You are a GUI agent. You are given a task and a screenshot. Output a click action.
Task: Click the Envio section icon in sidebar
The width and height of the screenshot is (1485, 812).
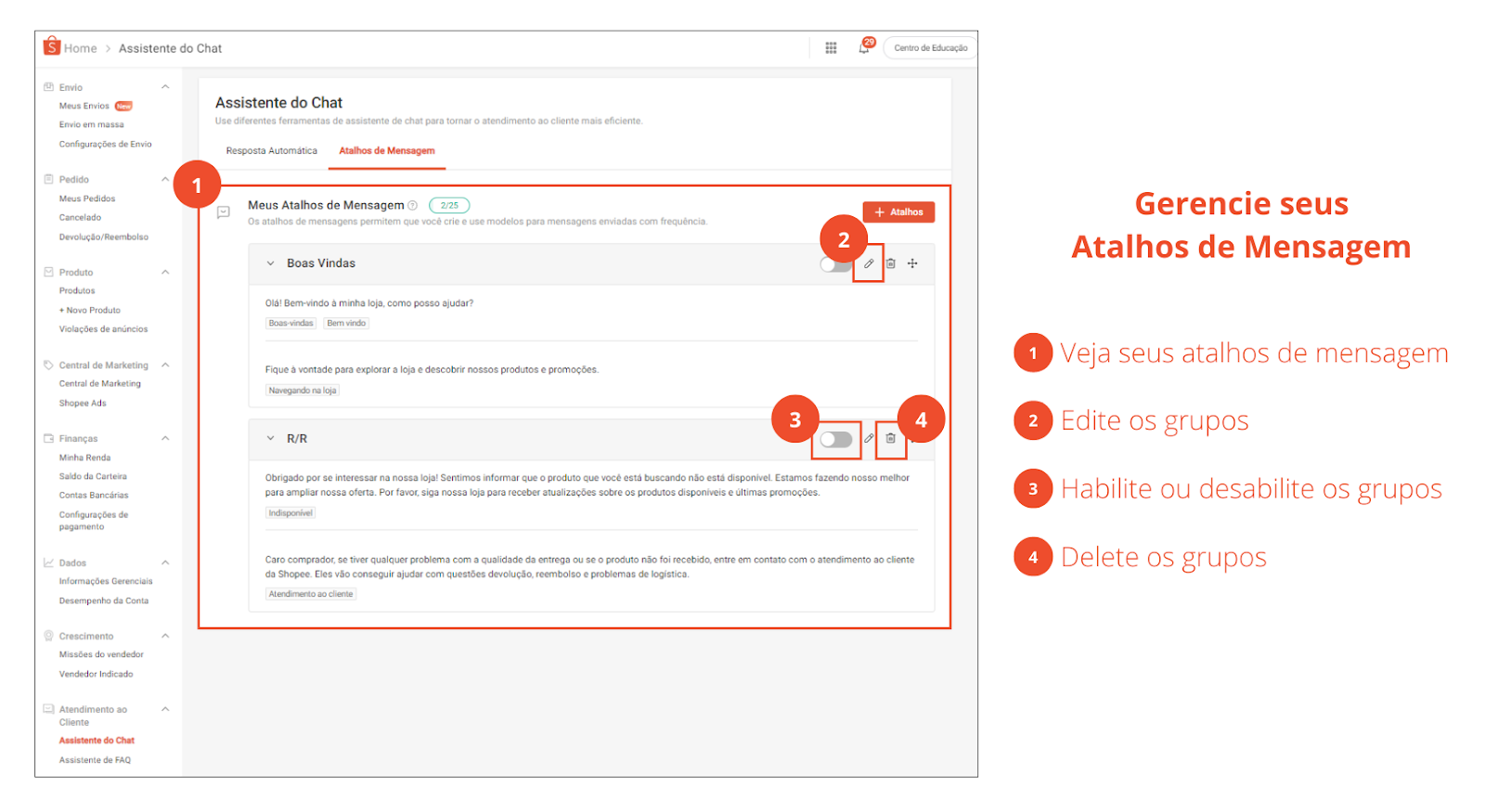[x=48, y=87]
